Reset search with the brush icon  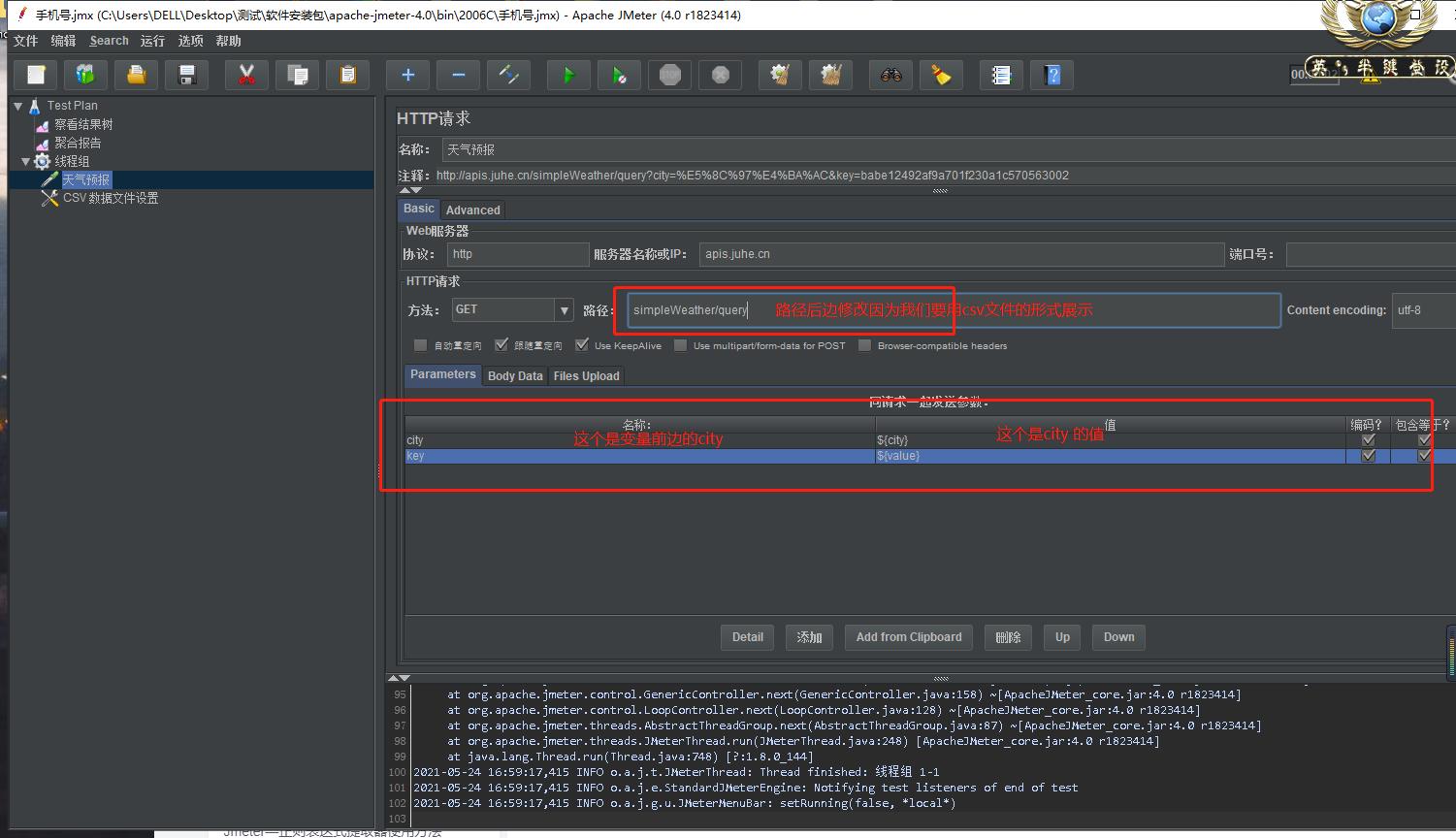tap(941, 75)
